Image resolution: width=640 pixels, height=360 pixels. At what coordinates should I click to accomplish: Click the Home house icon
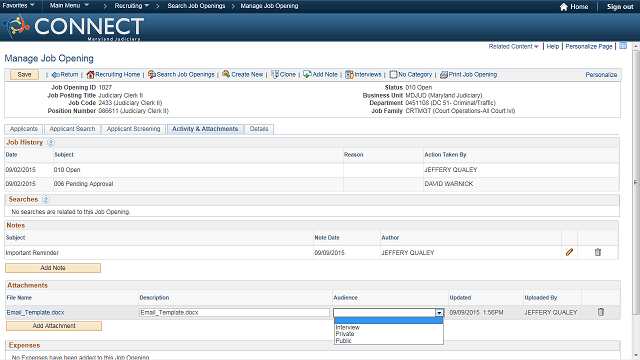564,7
